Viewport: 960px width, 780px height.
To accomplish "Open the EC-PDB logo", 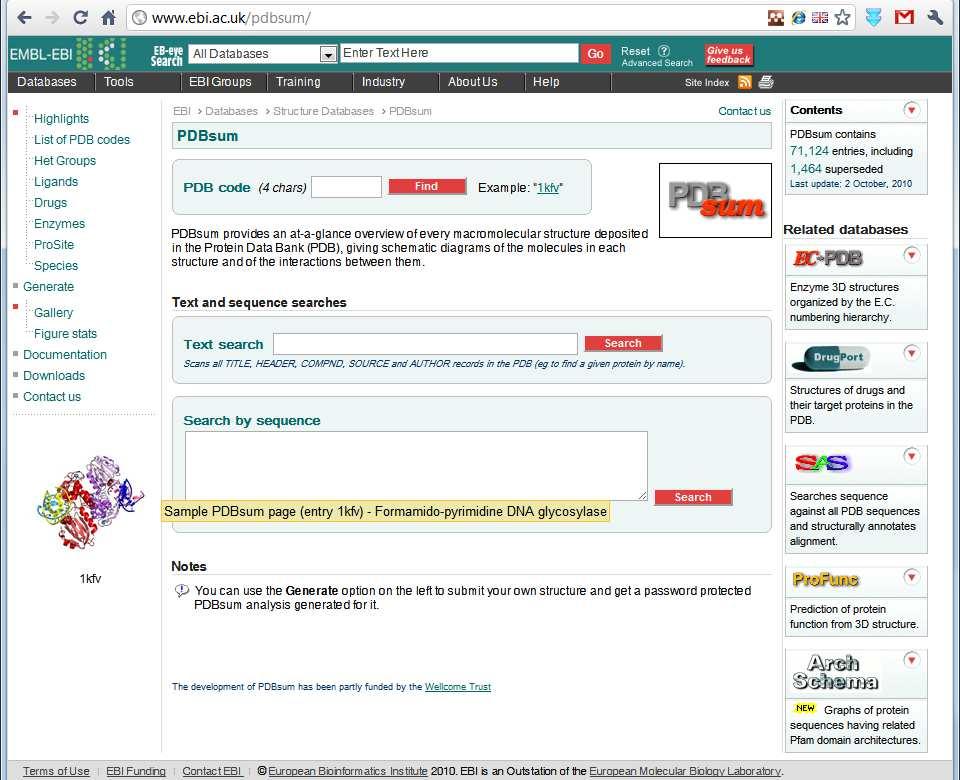I will pos(827,258).
